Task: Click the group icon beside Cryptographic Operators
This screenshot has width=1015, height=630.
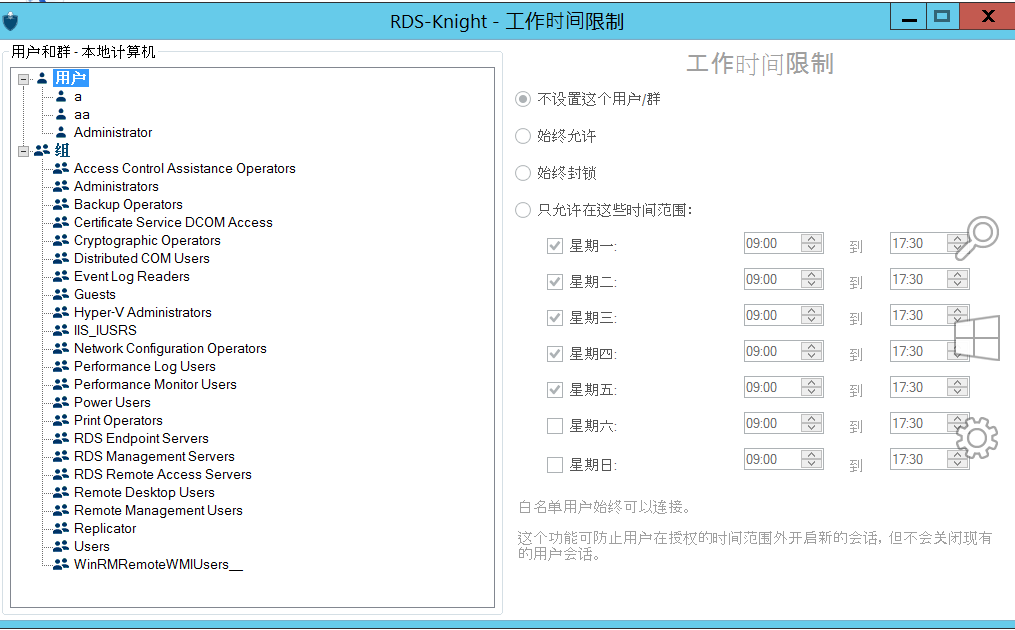Action: [x=61, y=240]
